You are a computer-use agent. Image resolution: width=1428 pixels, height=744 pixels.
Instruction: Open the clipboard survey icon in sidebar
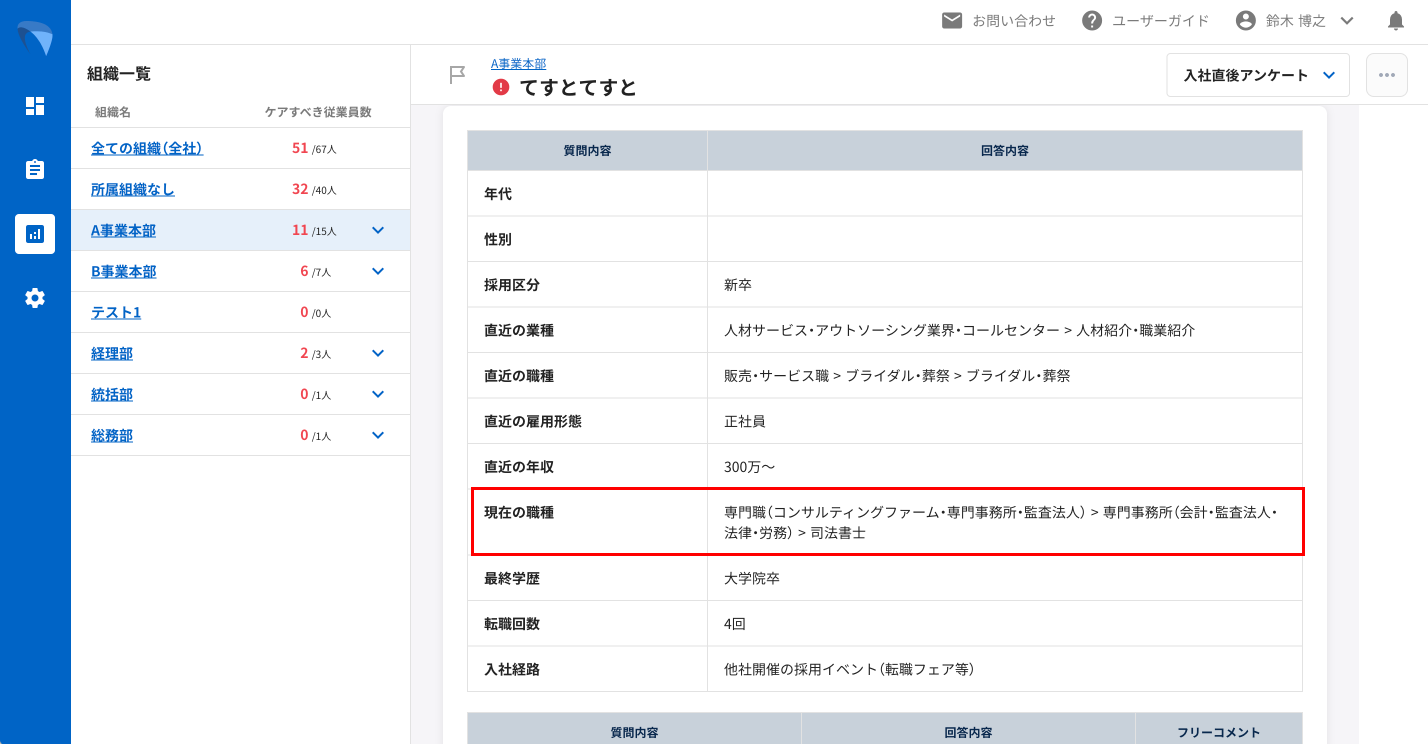point(35,169)
